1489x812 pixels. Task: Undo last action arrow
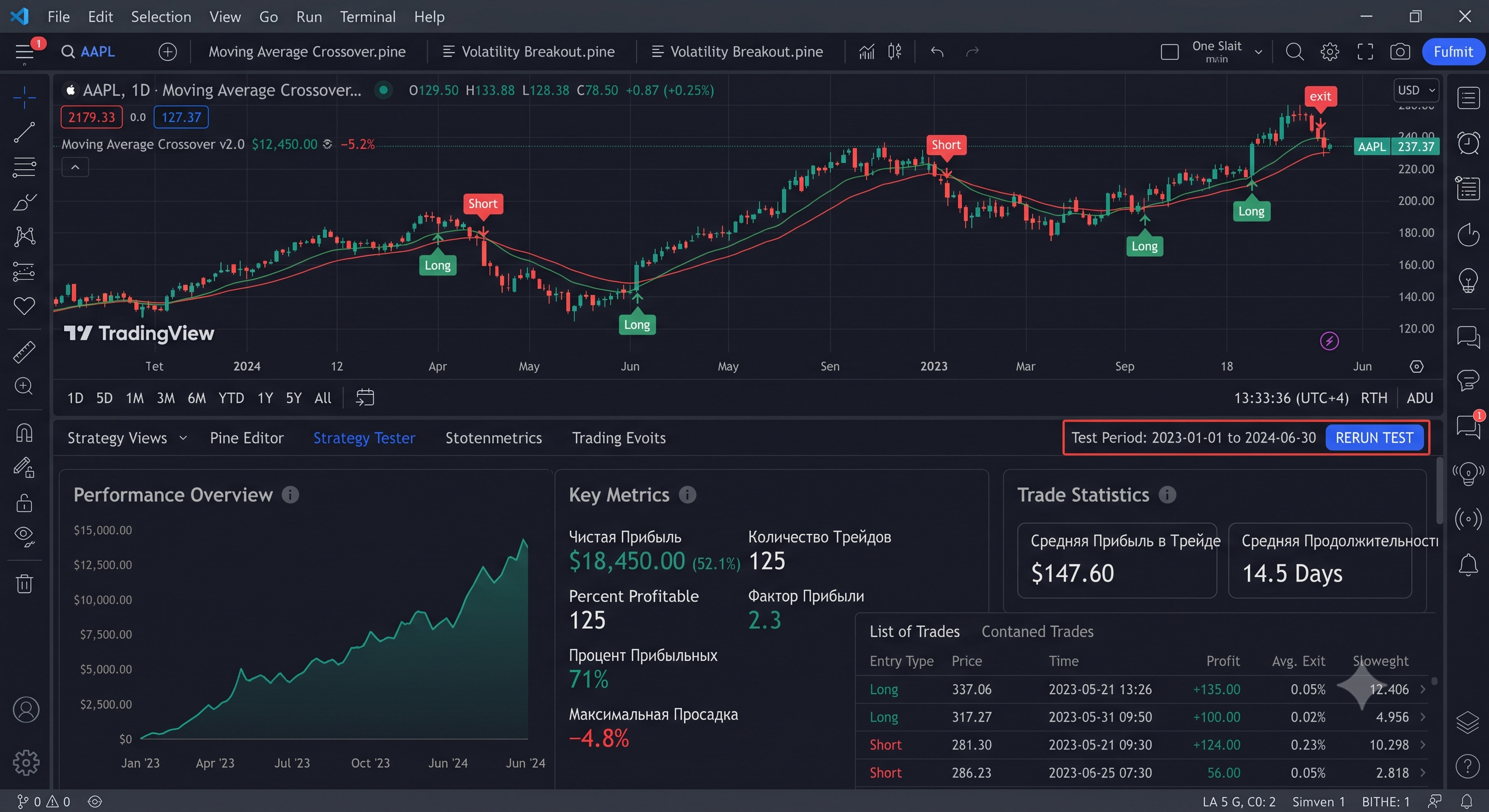pyautogui.click(x=937, y=52)
